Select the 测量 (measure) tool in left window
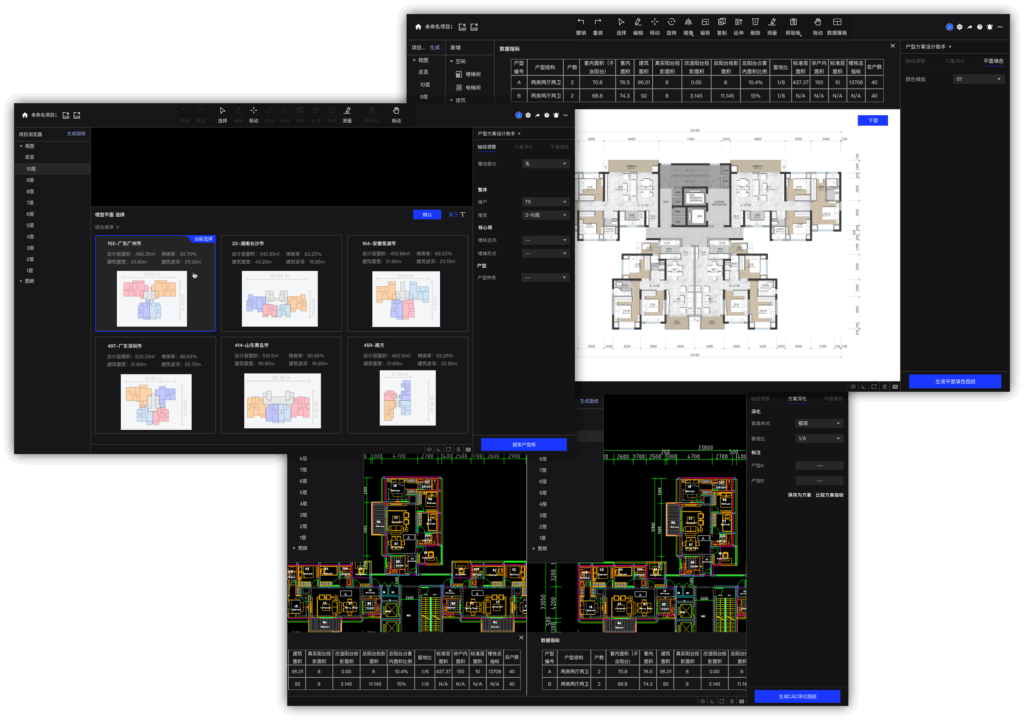Screen dimensions: 1024x720 pyautogui.click(x=347, y=111)
